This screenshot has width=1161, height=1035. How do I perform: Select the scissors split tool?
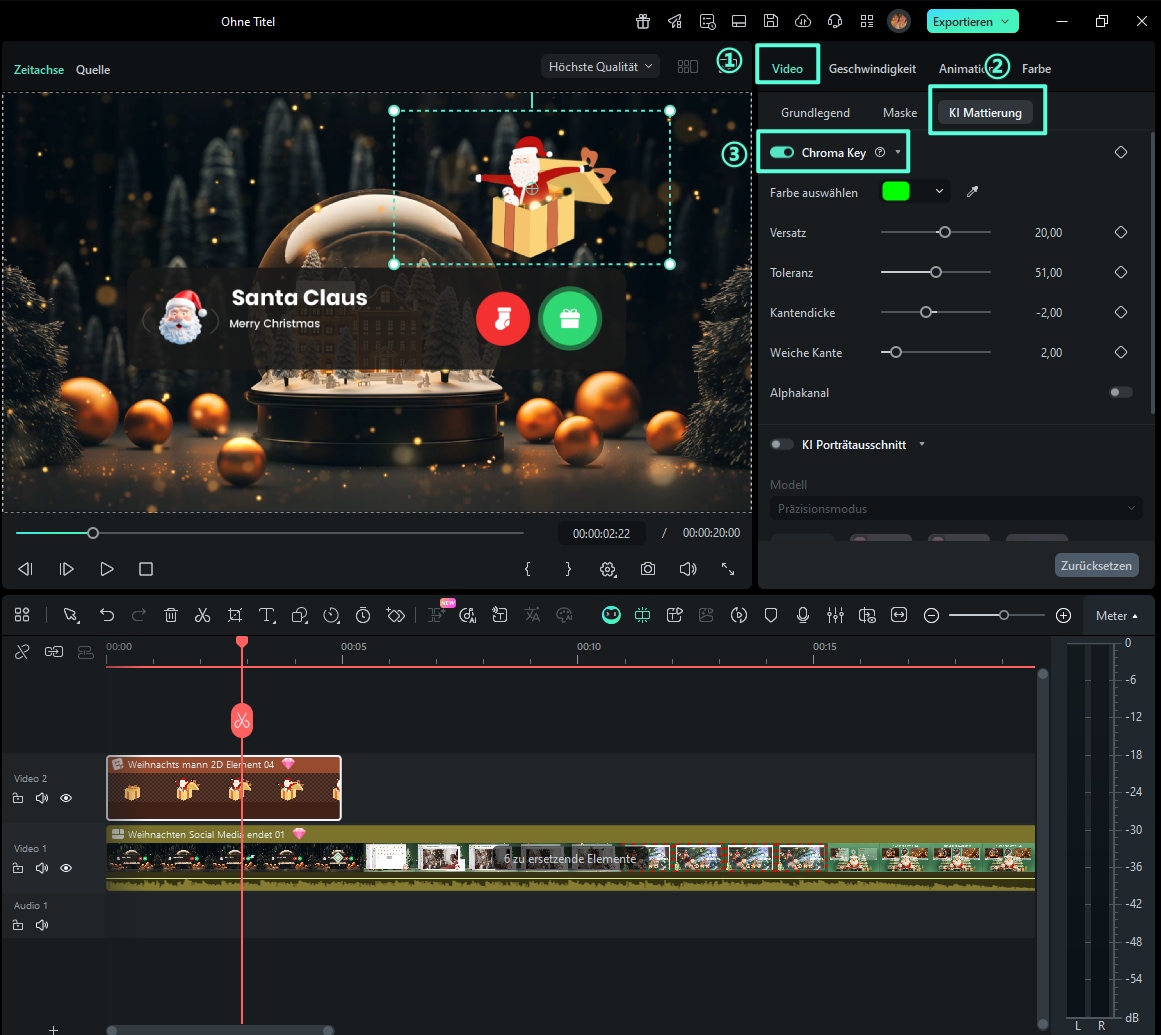(204, 615)
